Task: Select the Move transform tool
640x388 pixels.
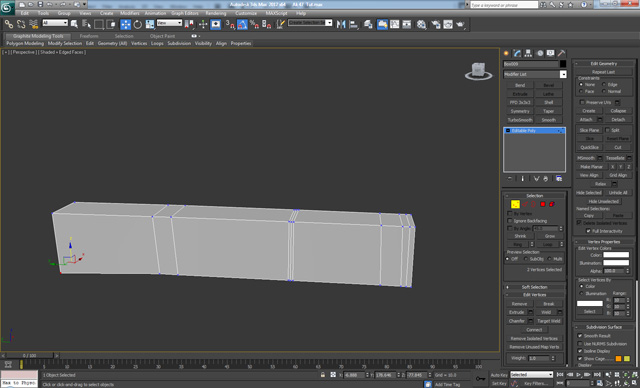Action: [126, 24]
